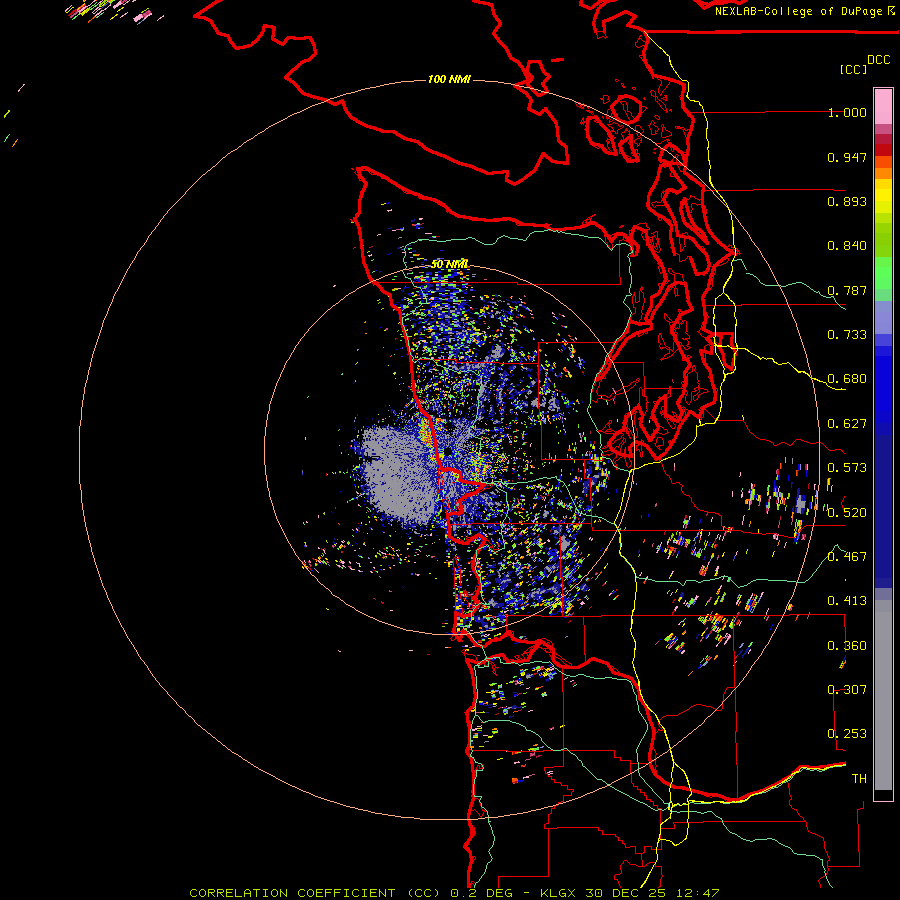Click the 100 NMI range ring label
900x900 pixels.
(x=449, y=79)
